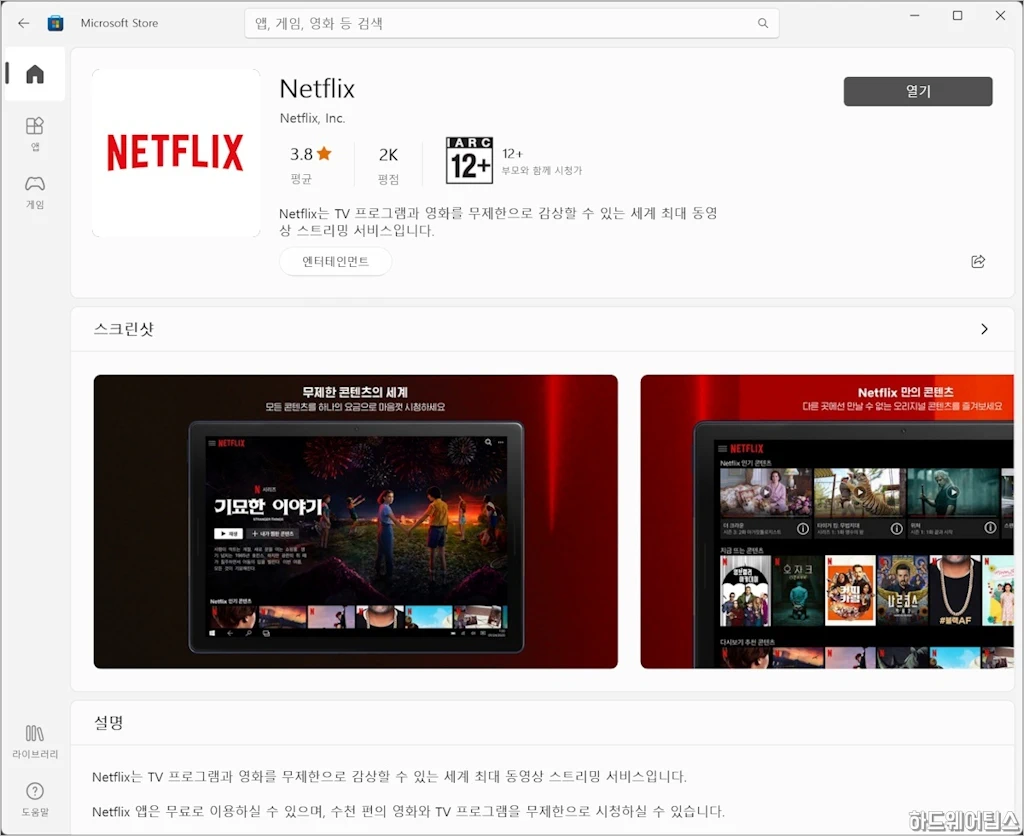Viewport: 1024px width, 836px height.
Task: Expand the 스크린샷 section chevron
Action: click(984, 329)
